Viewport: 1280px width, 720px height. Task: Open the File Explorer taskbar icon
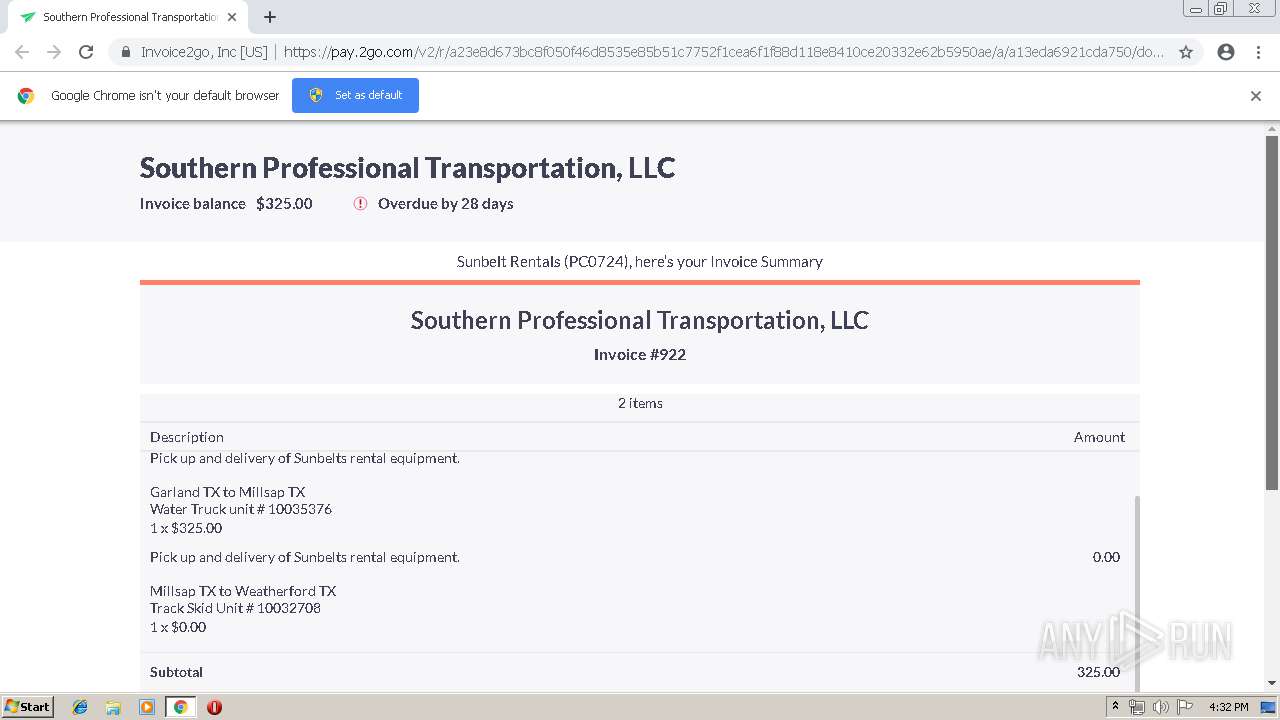pos(113,707)
